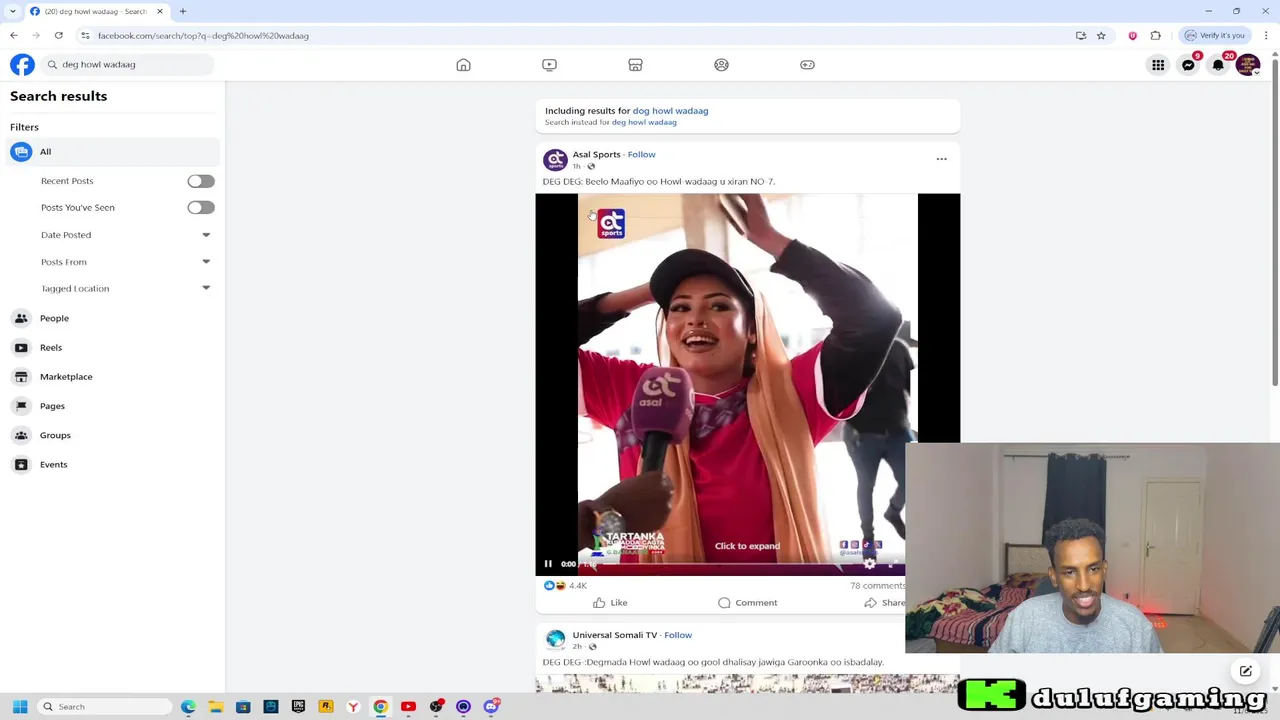Open the Asal Sports page name link
This screenshot has height=720, width=1280.
click(x=596, y=154)
